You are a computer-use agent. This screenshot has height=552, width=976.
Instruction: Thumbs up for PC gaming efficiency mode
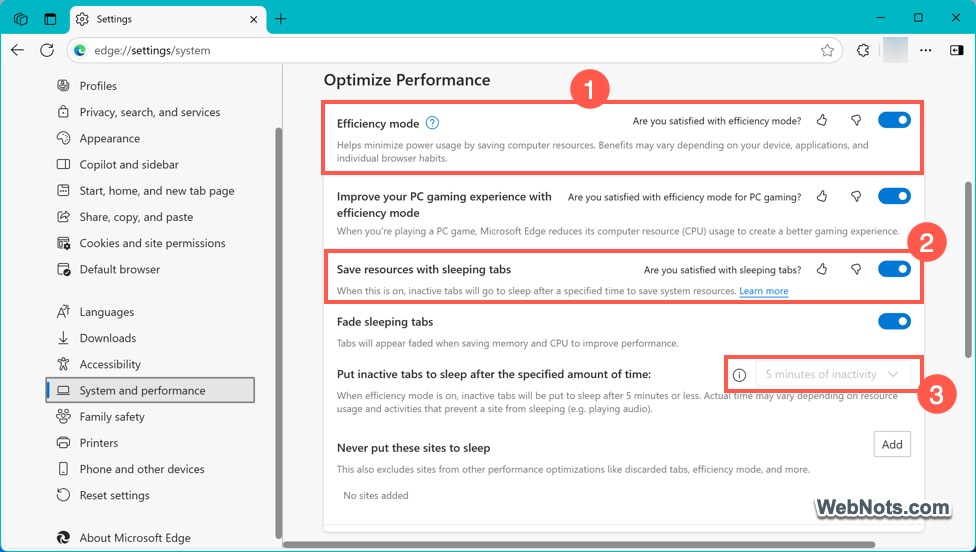pyautogui.click(x=822, y=197)
